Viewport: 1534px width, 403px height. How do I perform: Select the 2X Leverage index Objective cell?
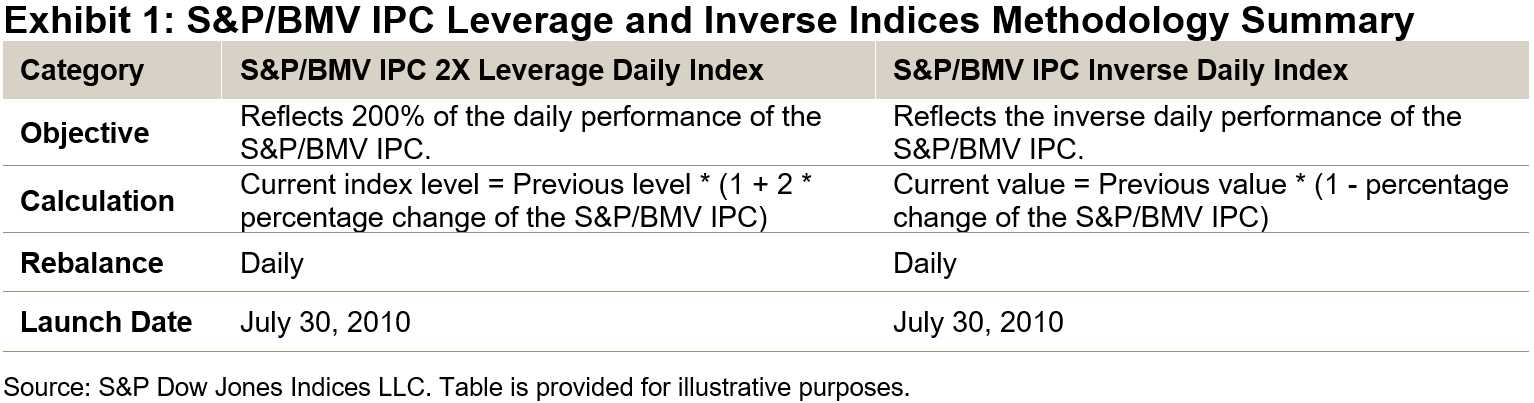[x=530, y=133]
